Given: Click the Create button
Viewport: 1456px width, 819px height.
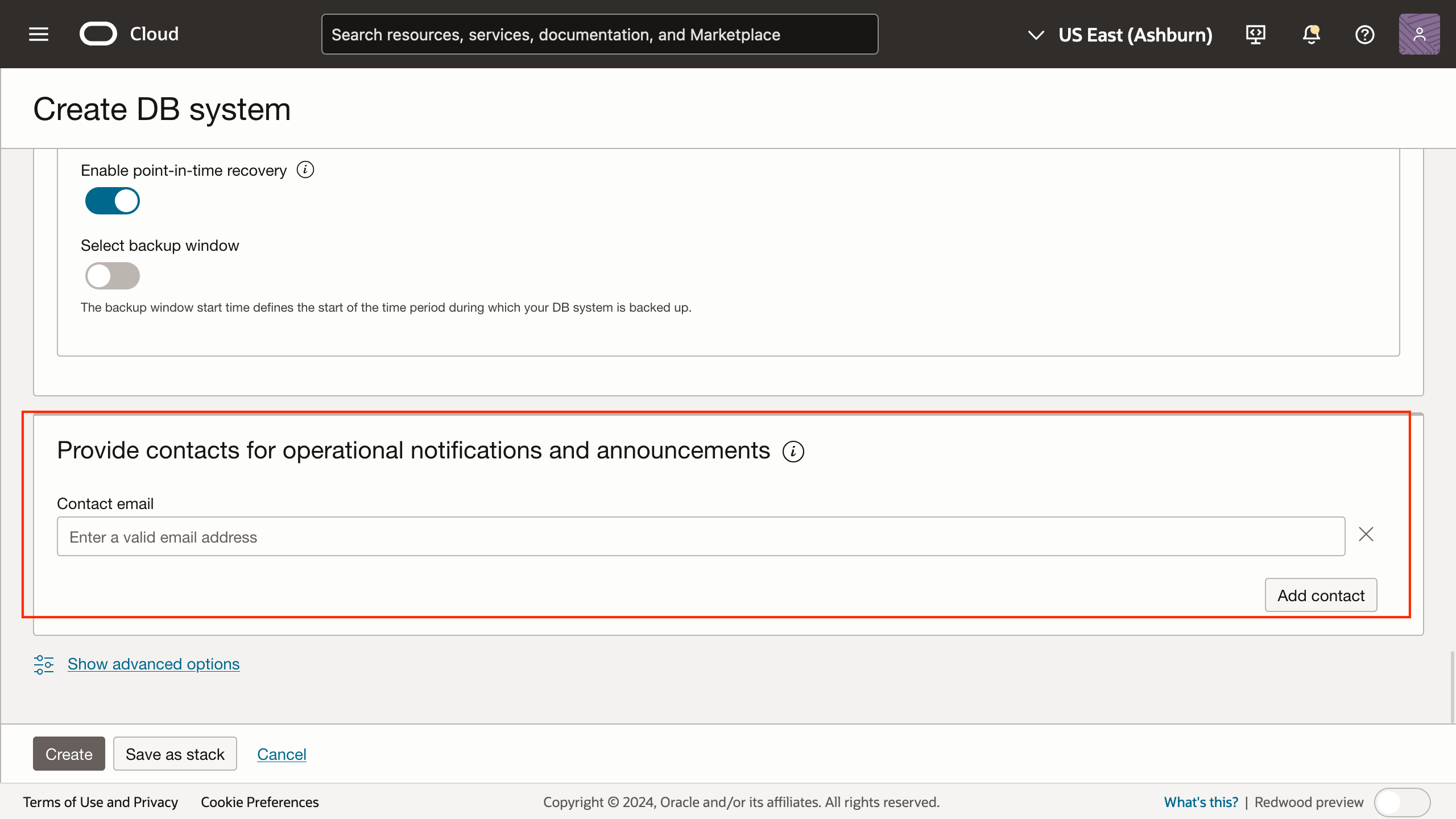Looking at the screenshot, I should click(x=68, y=754).
